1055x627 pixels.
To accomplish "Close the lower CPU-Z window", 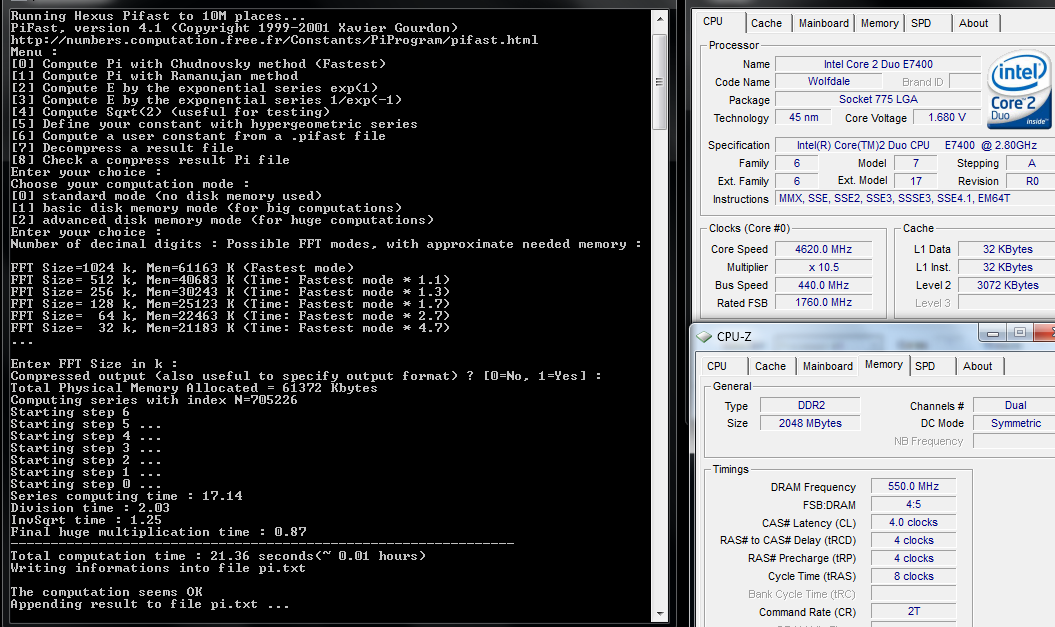I will pyautogui.click(x=1046, y=333).
